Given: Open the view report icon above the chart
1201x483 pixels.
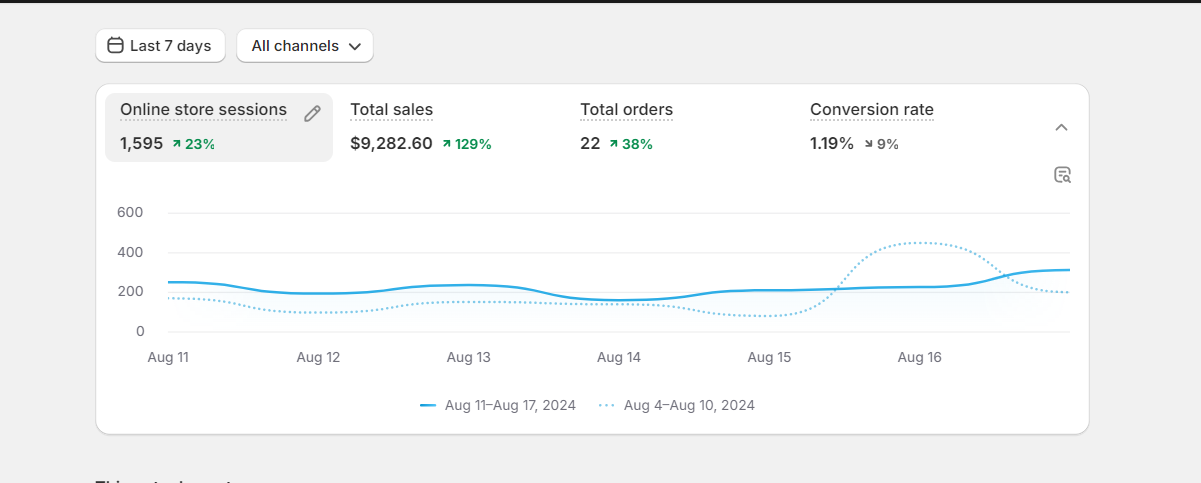Looking at the screenshot, I should (1062, 175).
